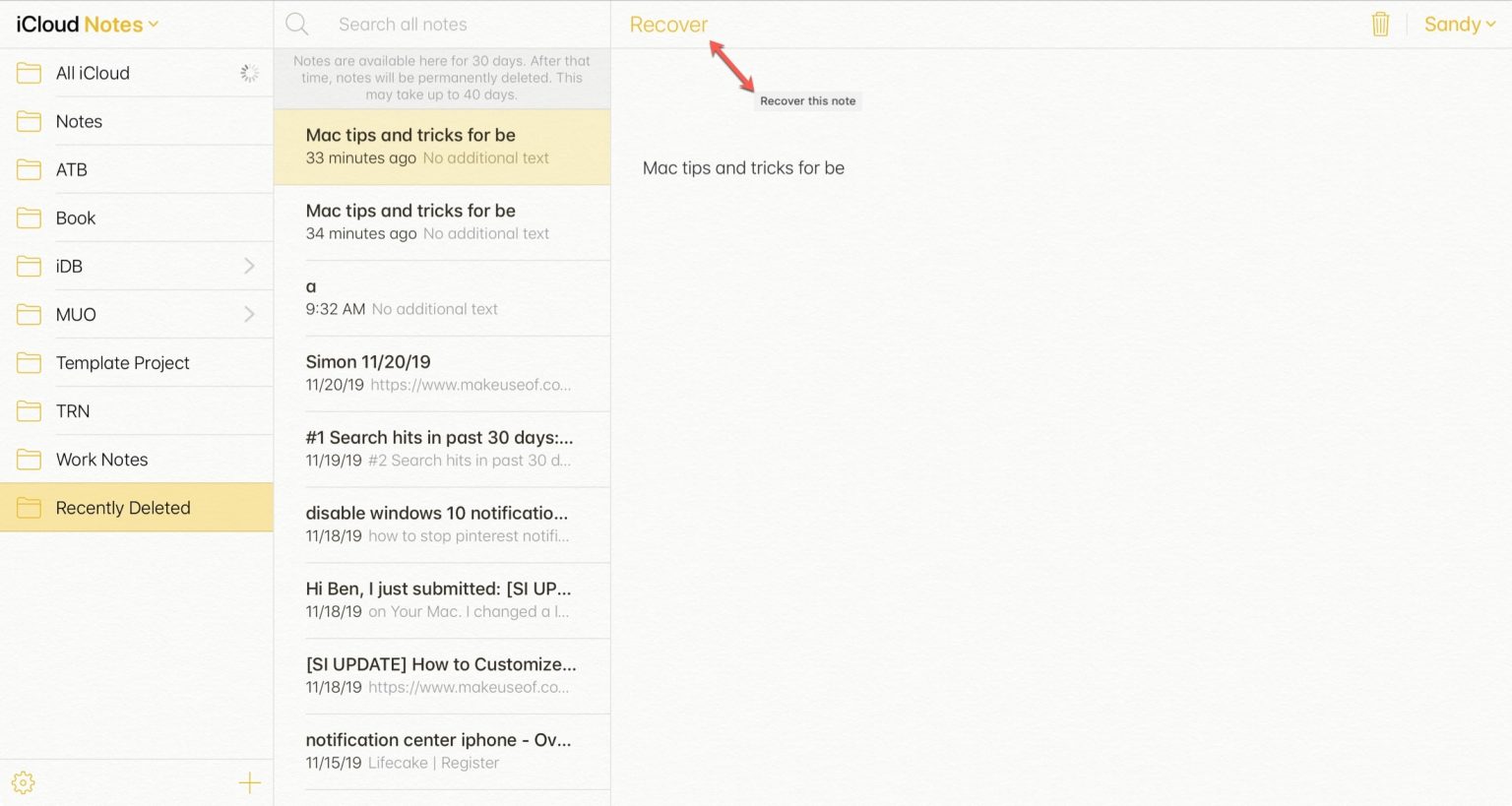This screenshot has width=1512, height=806.
Task: Click the trash delete icon
Action: 1380,25
